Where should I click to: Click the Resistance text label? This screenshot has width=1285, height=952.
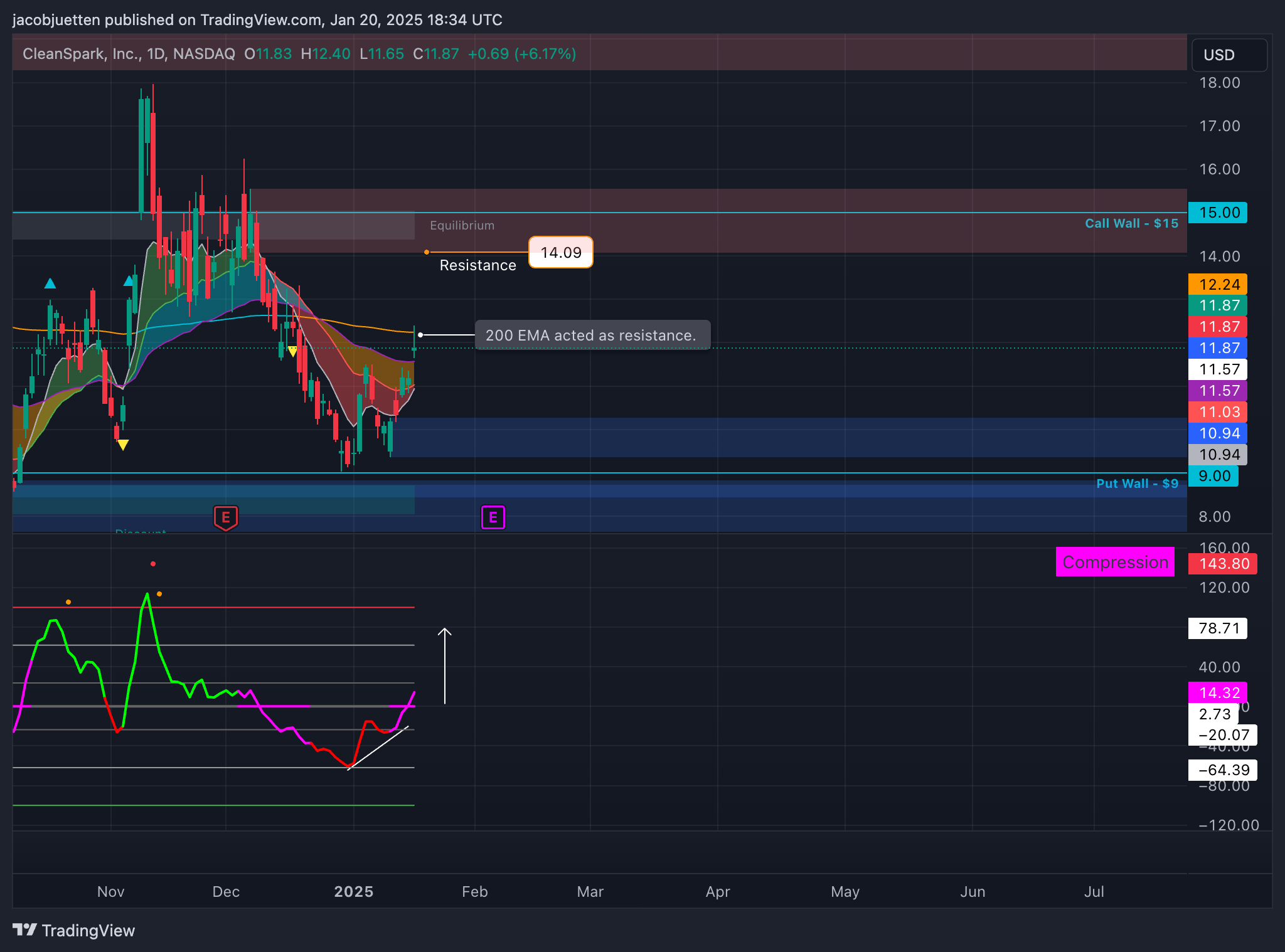coord(478,265)
